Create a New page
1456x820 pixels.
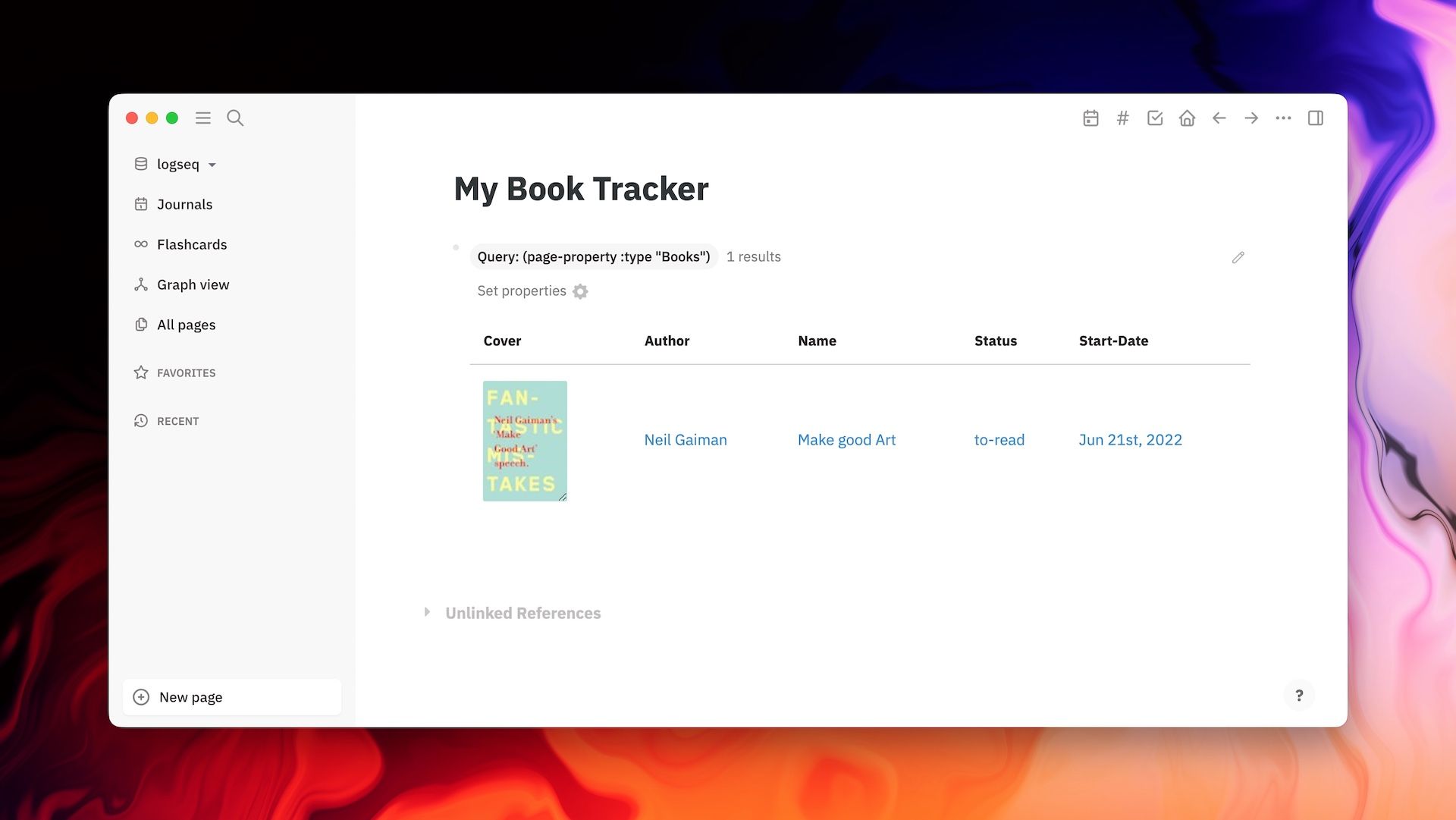(x=190, y=697)
